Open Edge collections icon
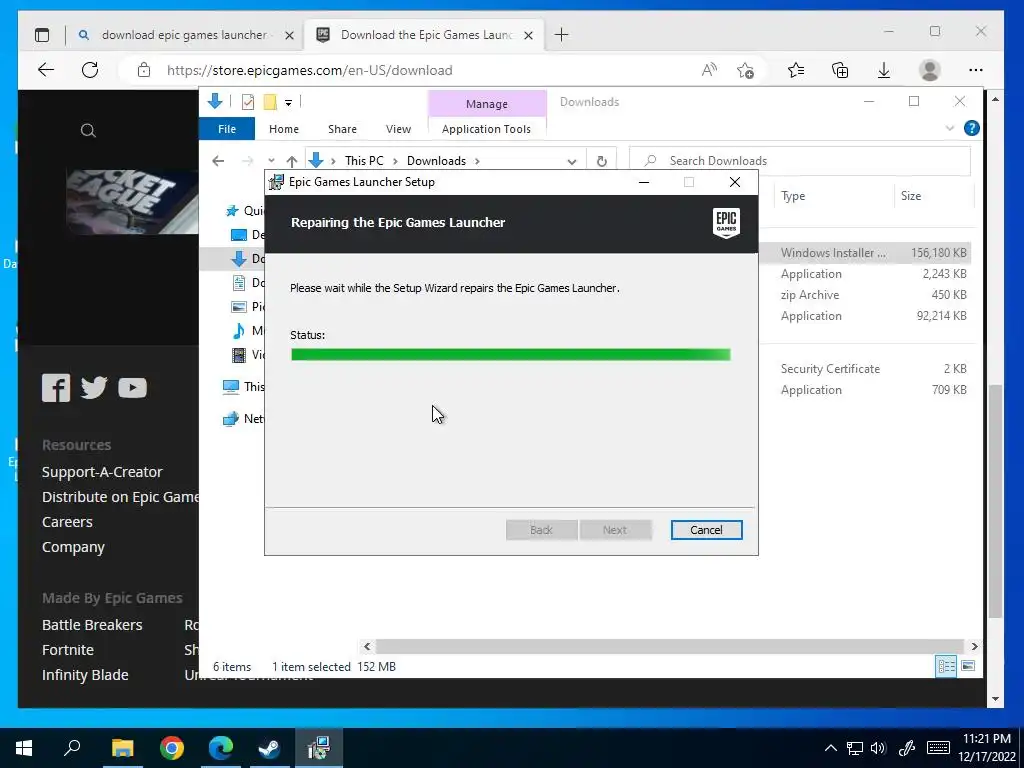This screenshot has height=768, width=1024. pos(840,70)
